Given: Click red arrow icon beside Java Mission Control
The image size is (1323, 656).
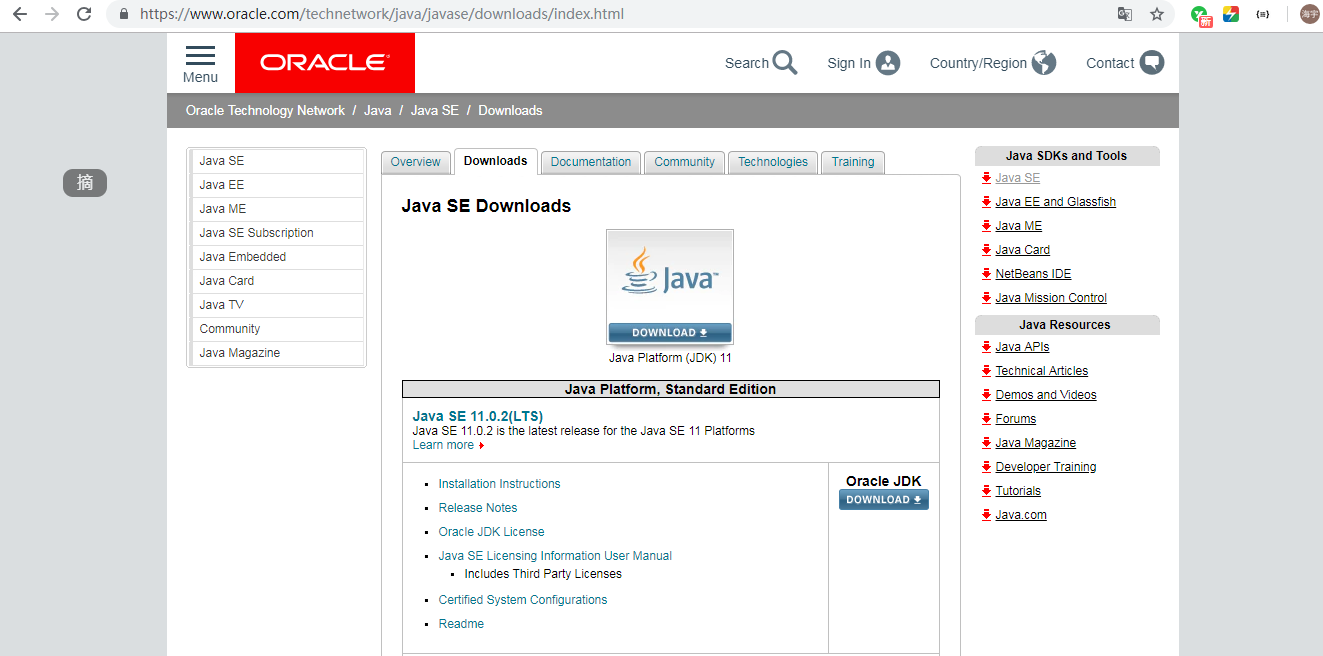Looking at the screenshot, I should (986, 298).
